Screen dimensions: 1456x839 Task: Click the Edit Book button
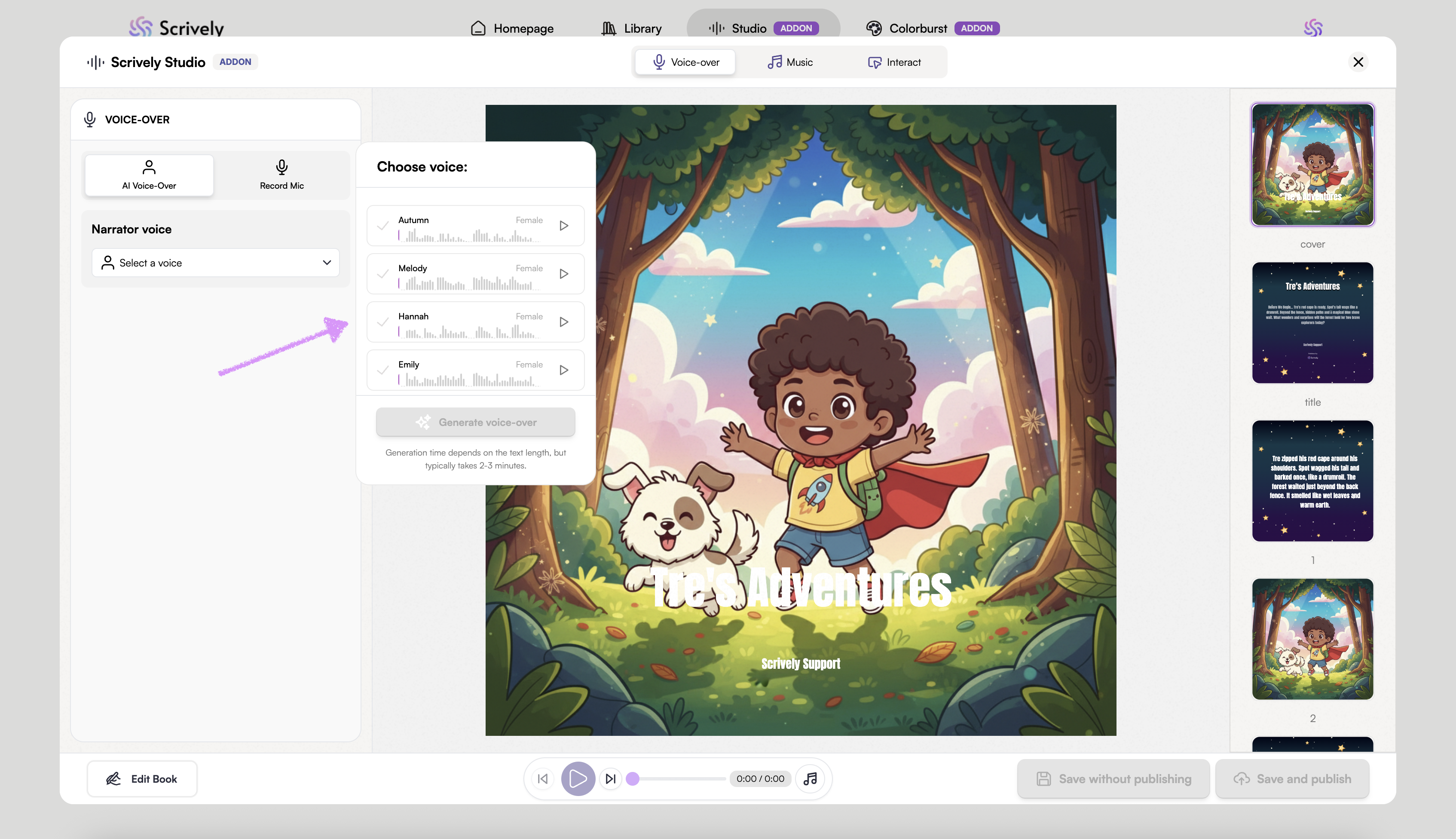pyautogui.click(x=142, y=778)
